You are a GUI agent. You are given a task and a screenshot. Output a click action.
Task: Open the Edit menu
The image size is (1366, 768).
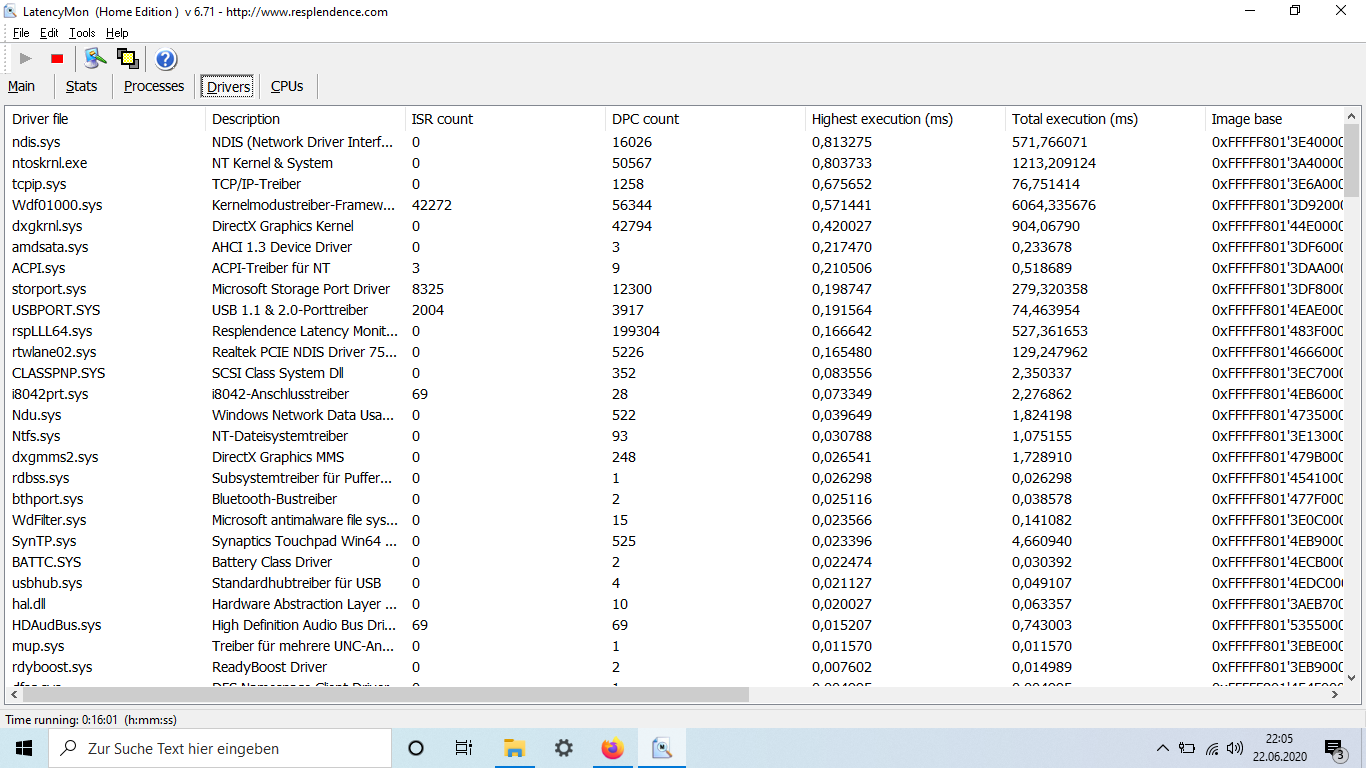point(49,33)
